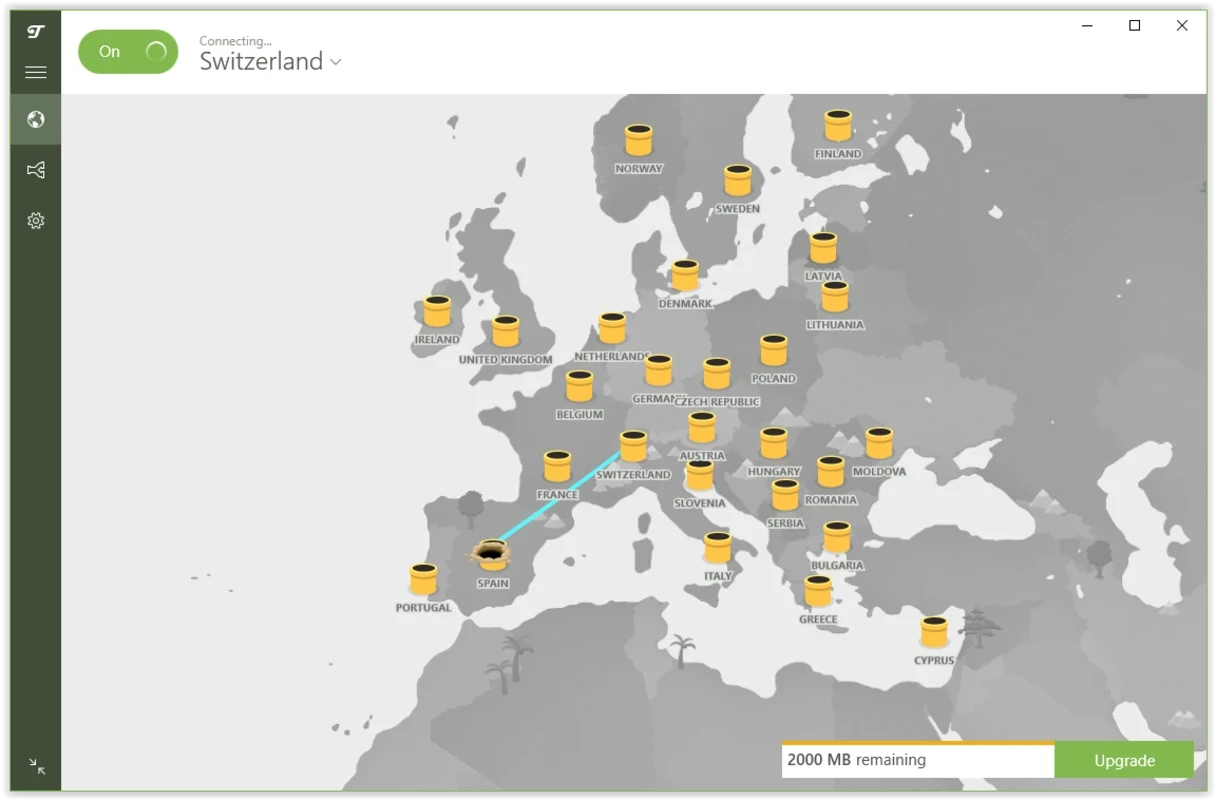Click the 2000 MB remaining data indicator
Image resolution: width=1216 pixels, height=800 pixels.
918,760
